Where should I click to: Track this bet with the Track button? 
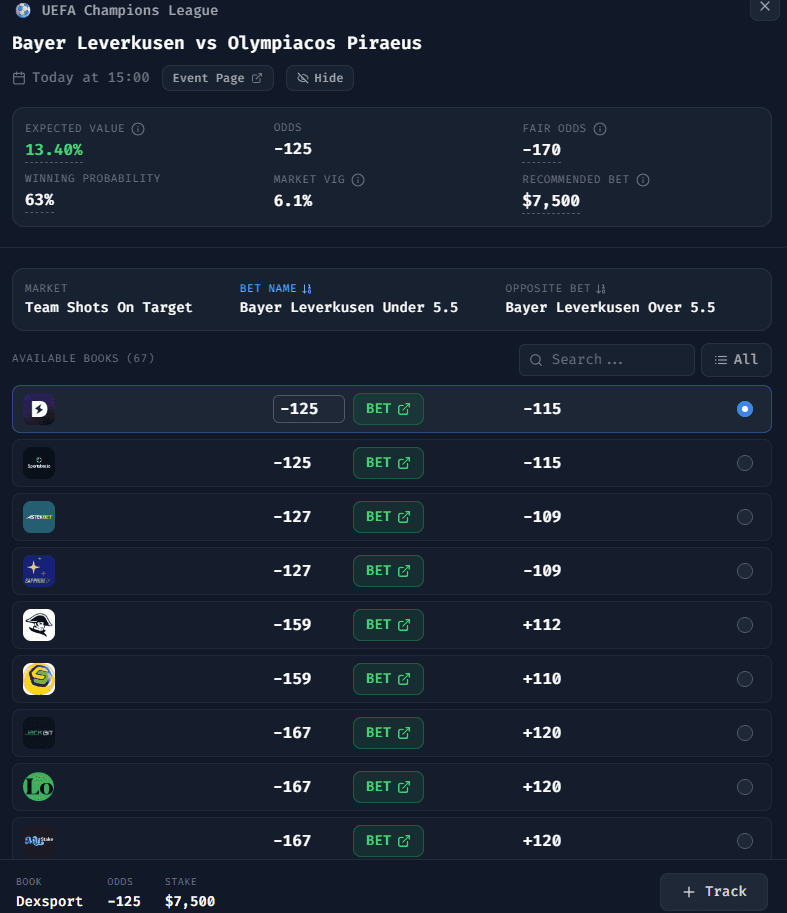click(x=713, y=891)
